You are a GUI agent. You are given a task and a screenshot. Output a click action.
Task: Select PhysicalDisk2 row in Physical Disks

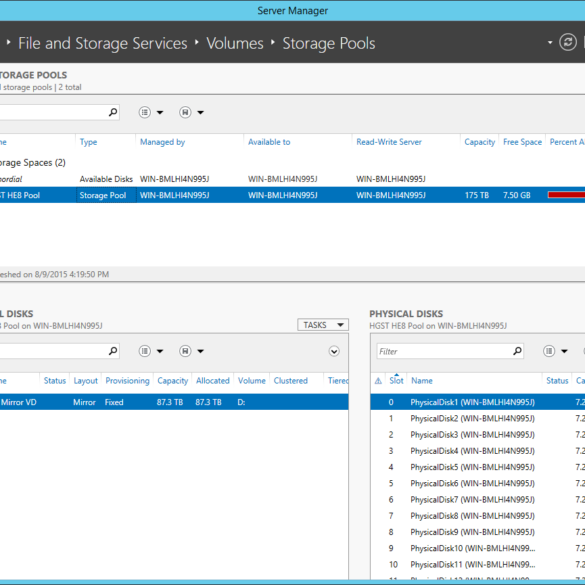pyautogui.click(x=478, y=419)
